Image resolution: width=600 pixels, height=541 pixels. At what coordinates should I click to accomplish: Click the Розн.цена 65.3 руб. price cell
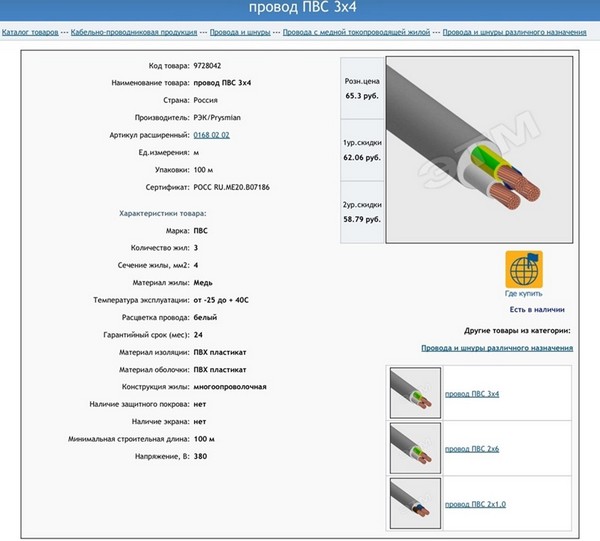pos(362,88)
